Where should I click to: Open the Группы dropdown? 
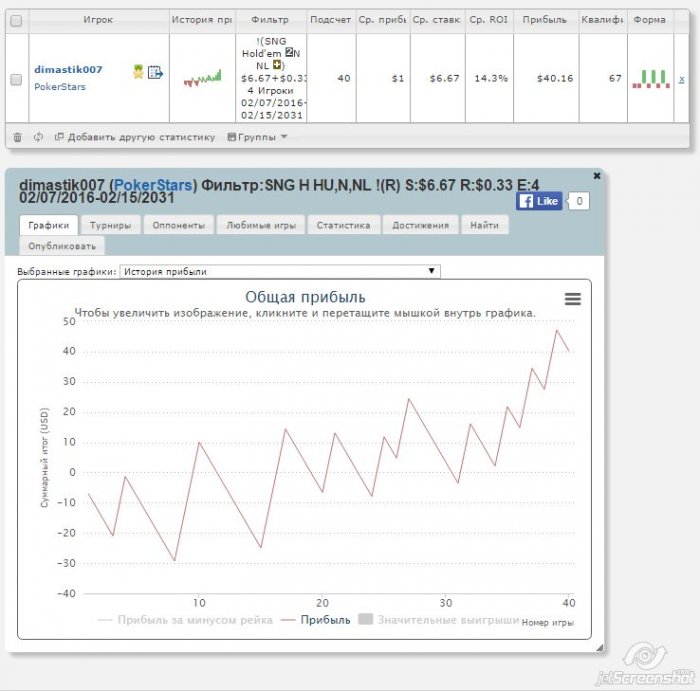point(257,137)
